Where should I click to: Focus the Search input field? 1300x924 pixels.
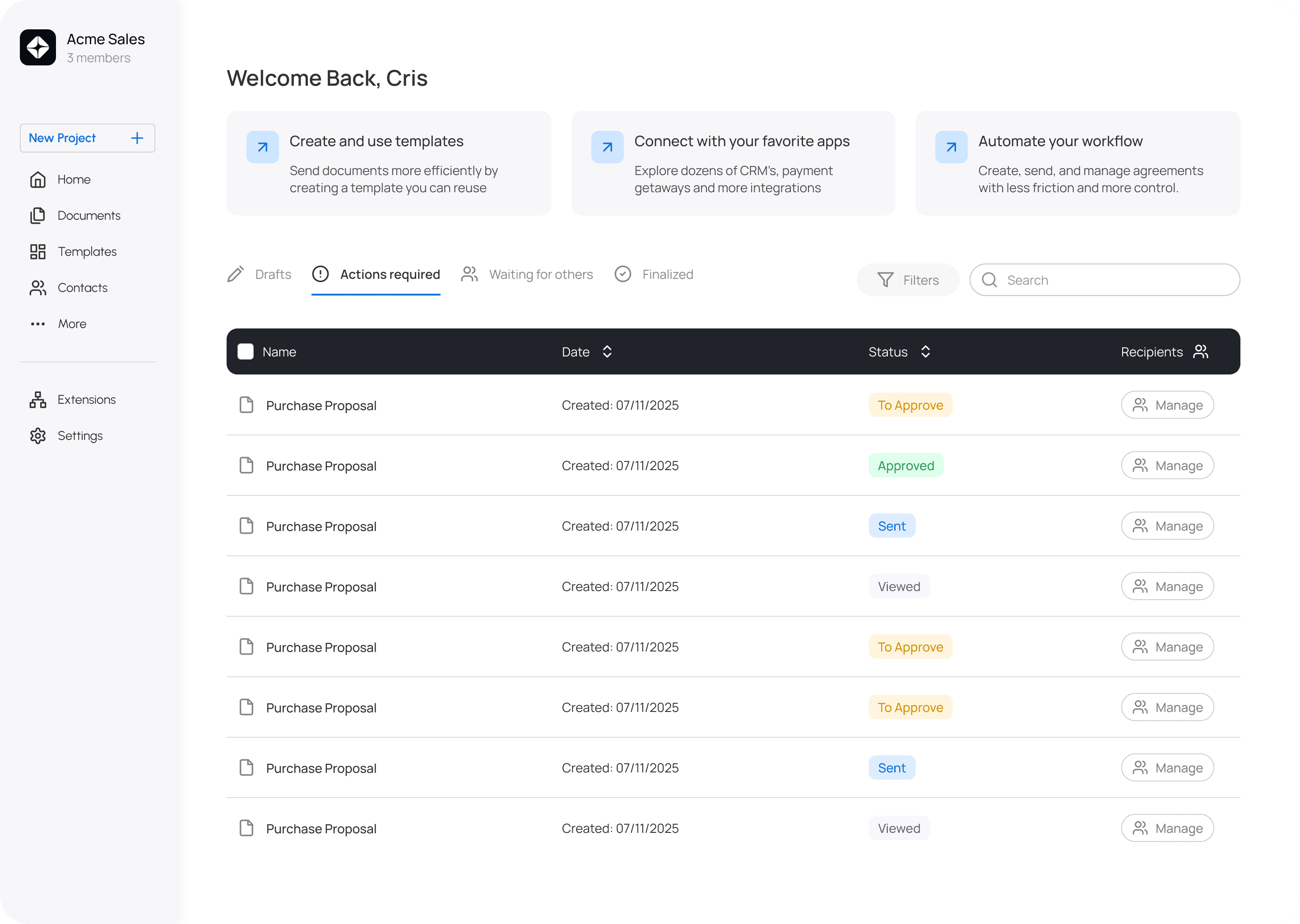1105,280
